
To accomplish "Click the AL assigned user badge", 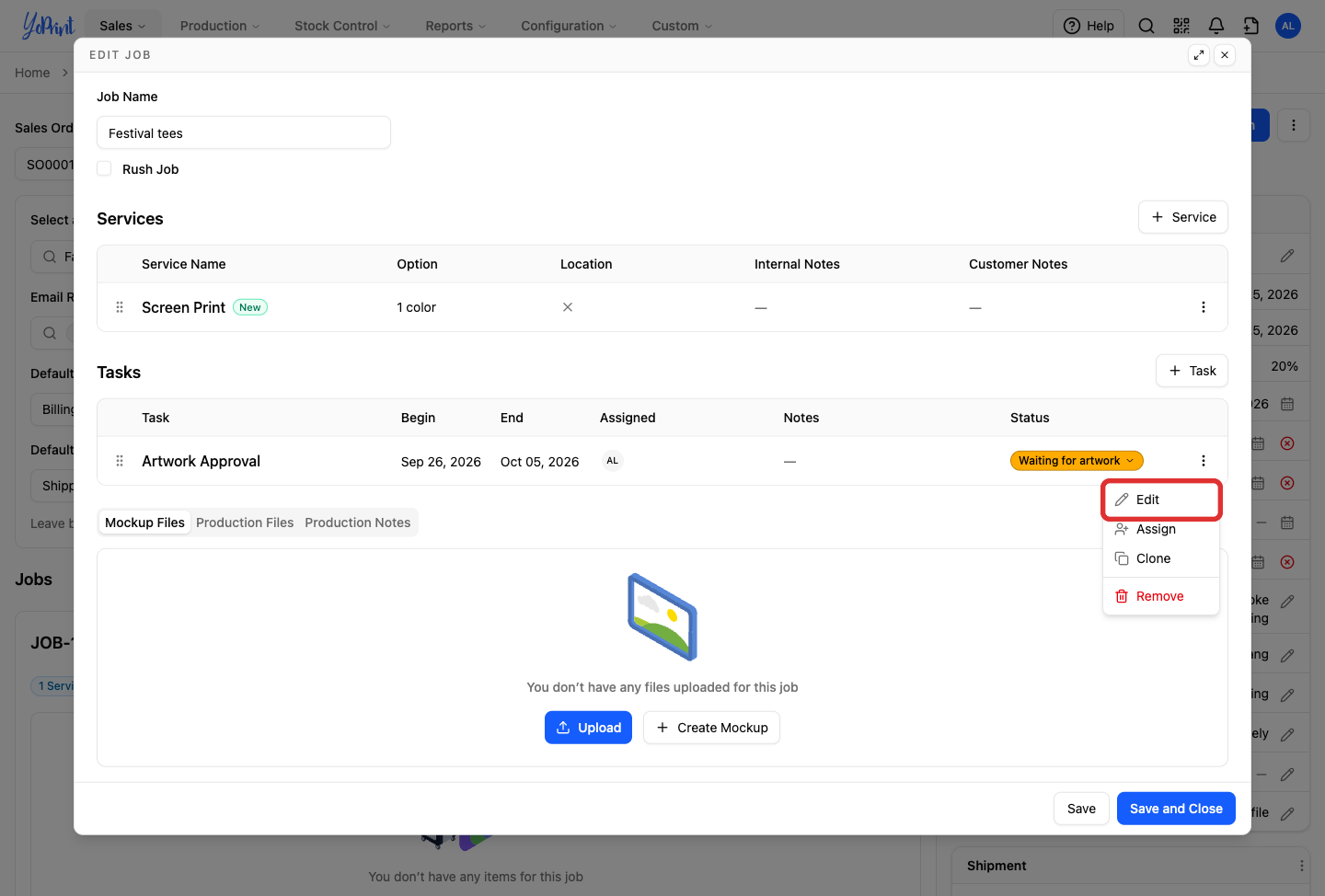I will [x=613, y=461].
